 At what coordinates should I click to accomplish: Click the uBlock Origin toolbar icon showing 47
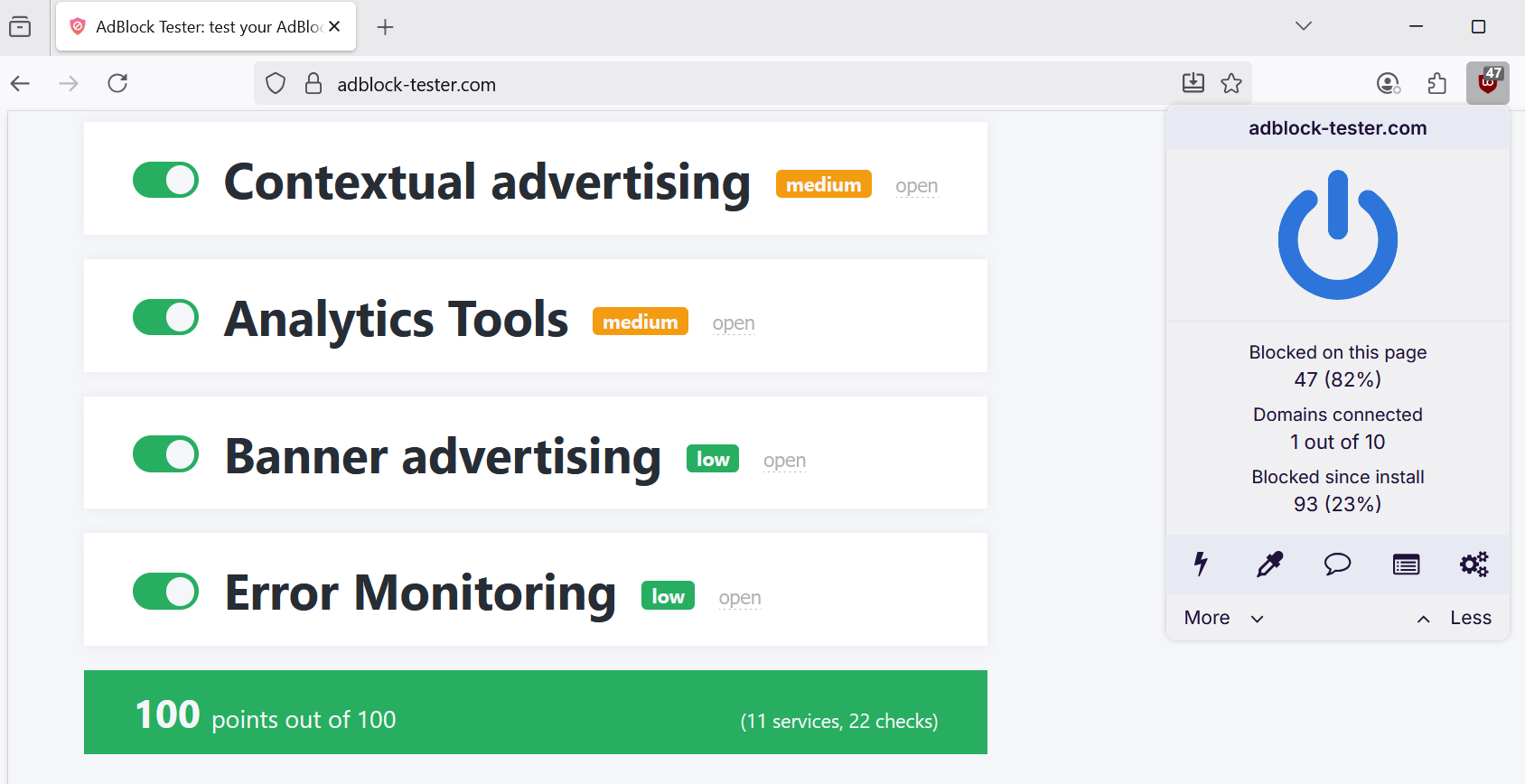pyautogui.click(x=1487, y=83)
